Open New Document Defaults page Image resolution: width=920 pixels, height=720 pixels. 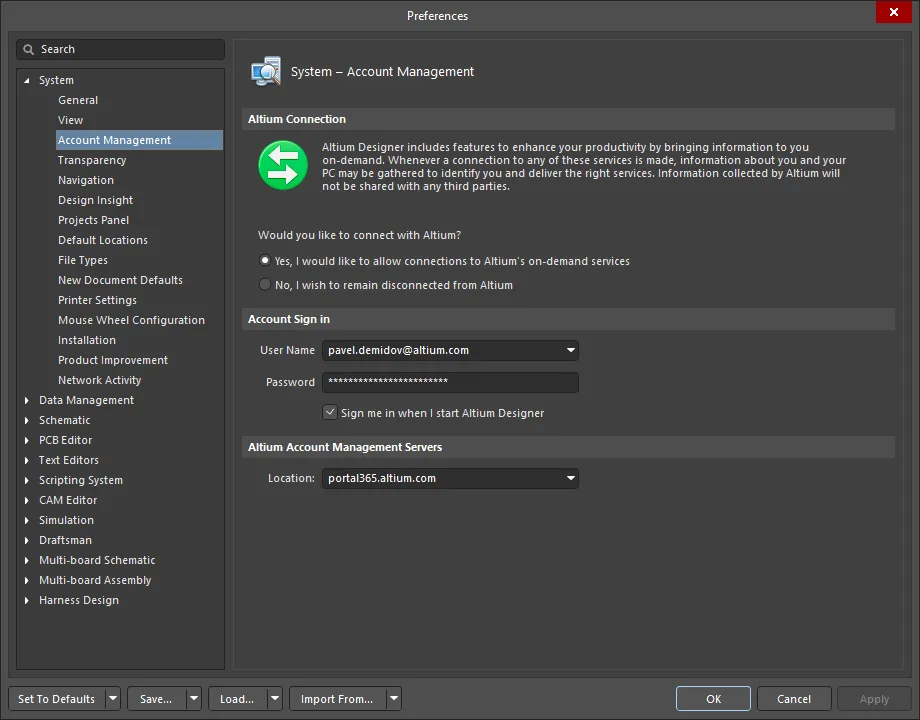coord(120,280)
